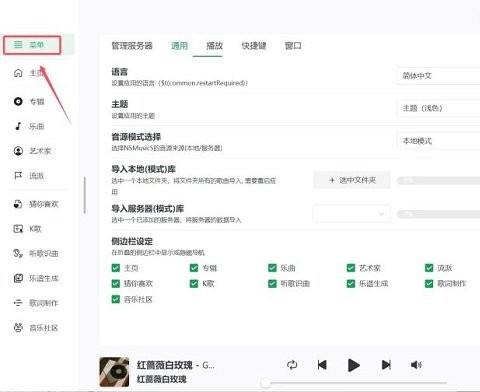Uncheck 艺术家 sidebar checkbox

tap(351, 268)
